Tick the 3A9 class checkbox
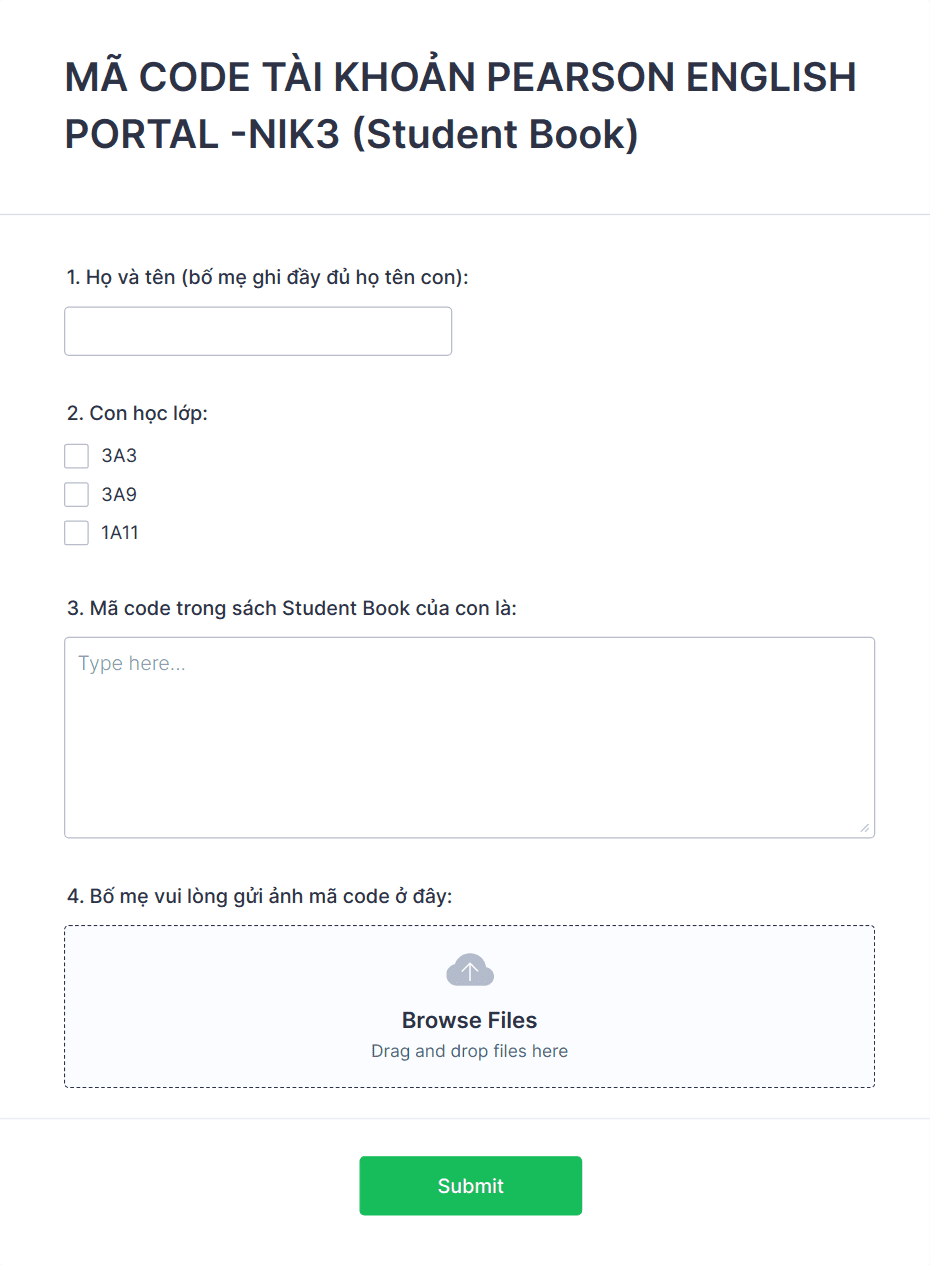 77,494
